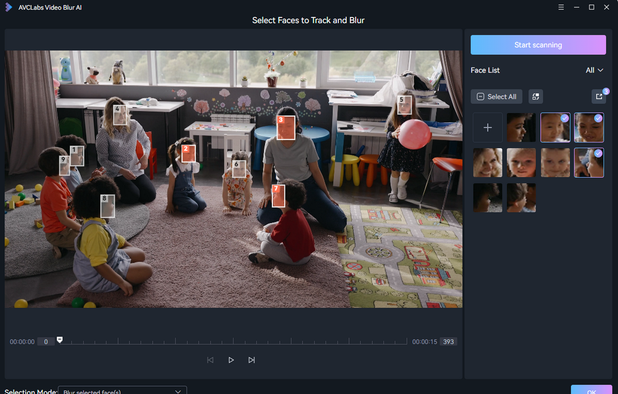Click the timeline playhead marker
The height and width of the screenshot is (394, 618).
coord(60,340)
